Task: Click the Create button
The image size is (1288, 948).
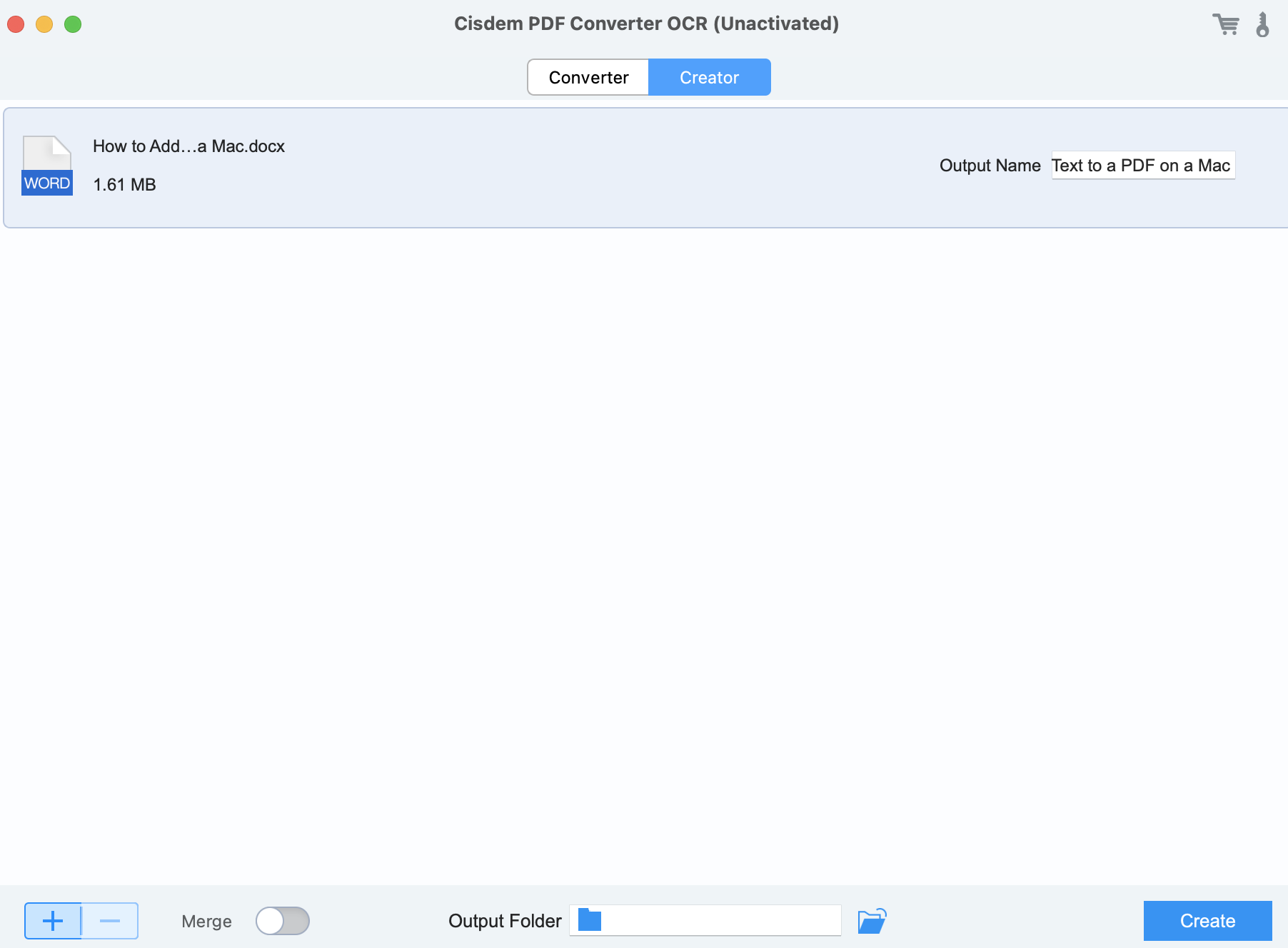Action: point(1207,921)
